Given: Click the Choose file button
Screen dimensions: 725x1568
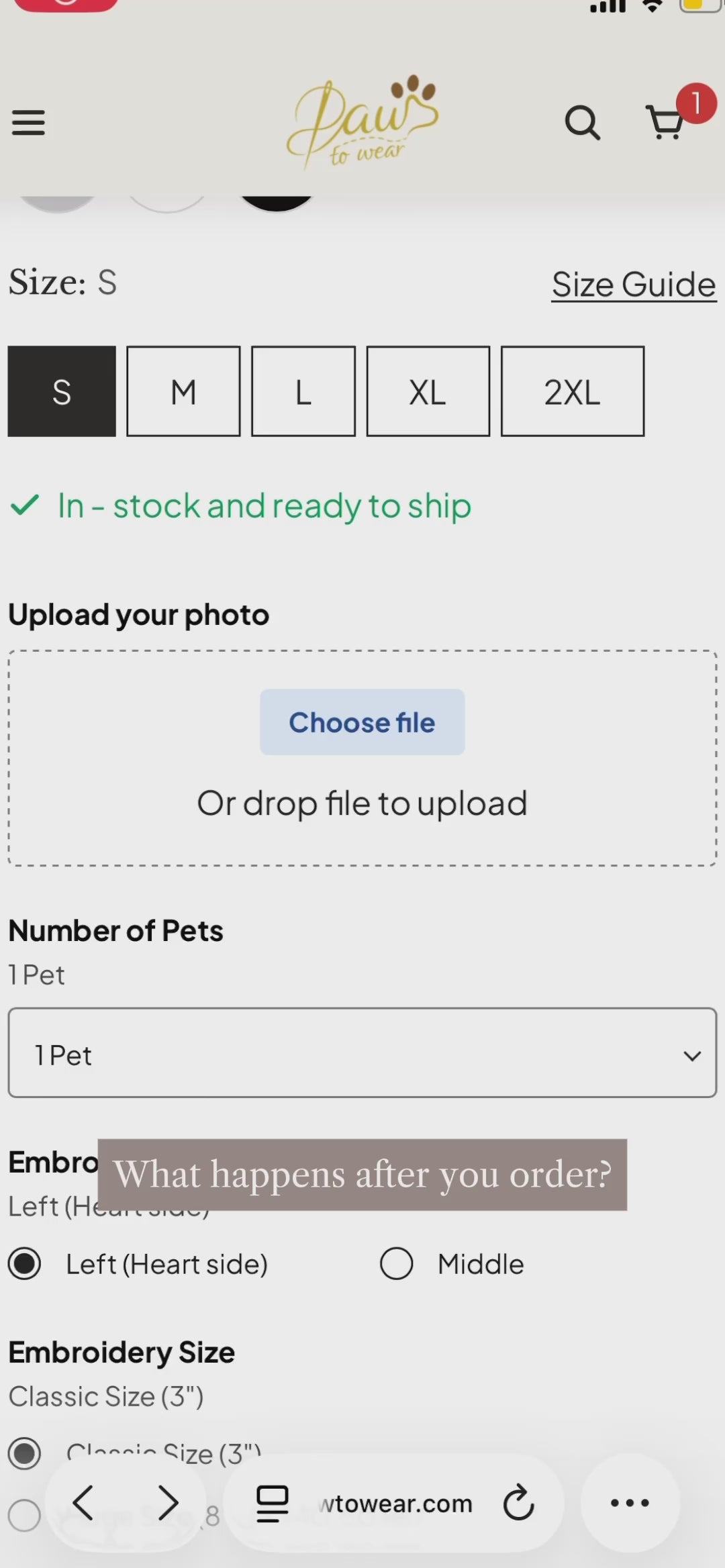Looking at the screenshot, I should coord(362,722).
